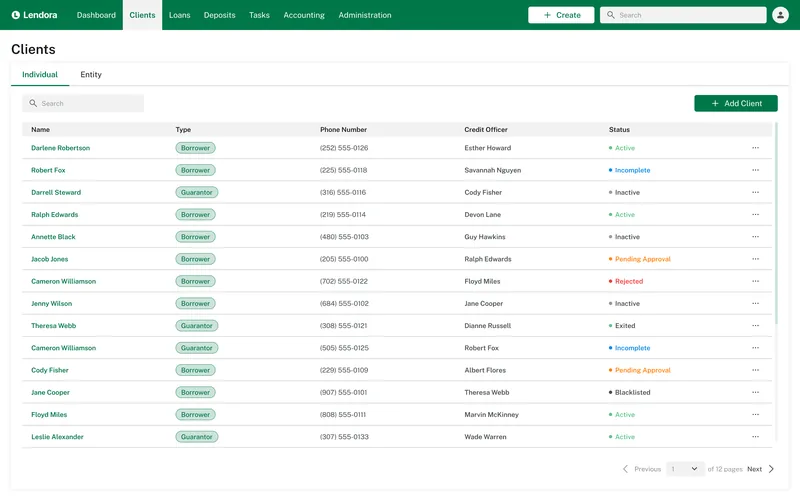Open client Leslie Alexander
800x500 pixels.
tap(57, 437)
